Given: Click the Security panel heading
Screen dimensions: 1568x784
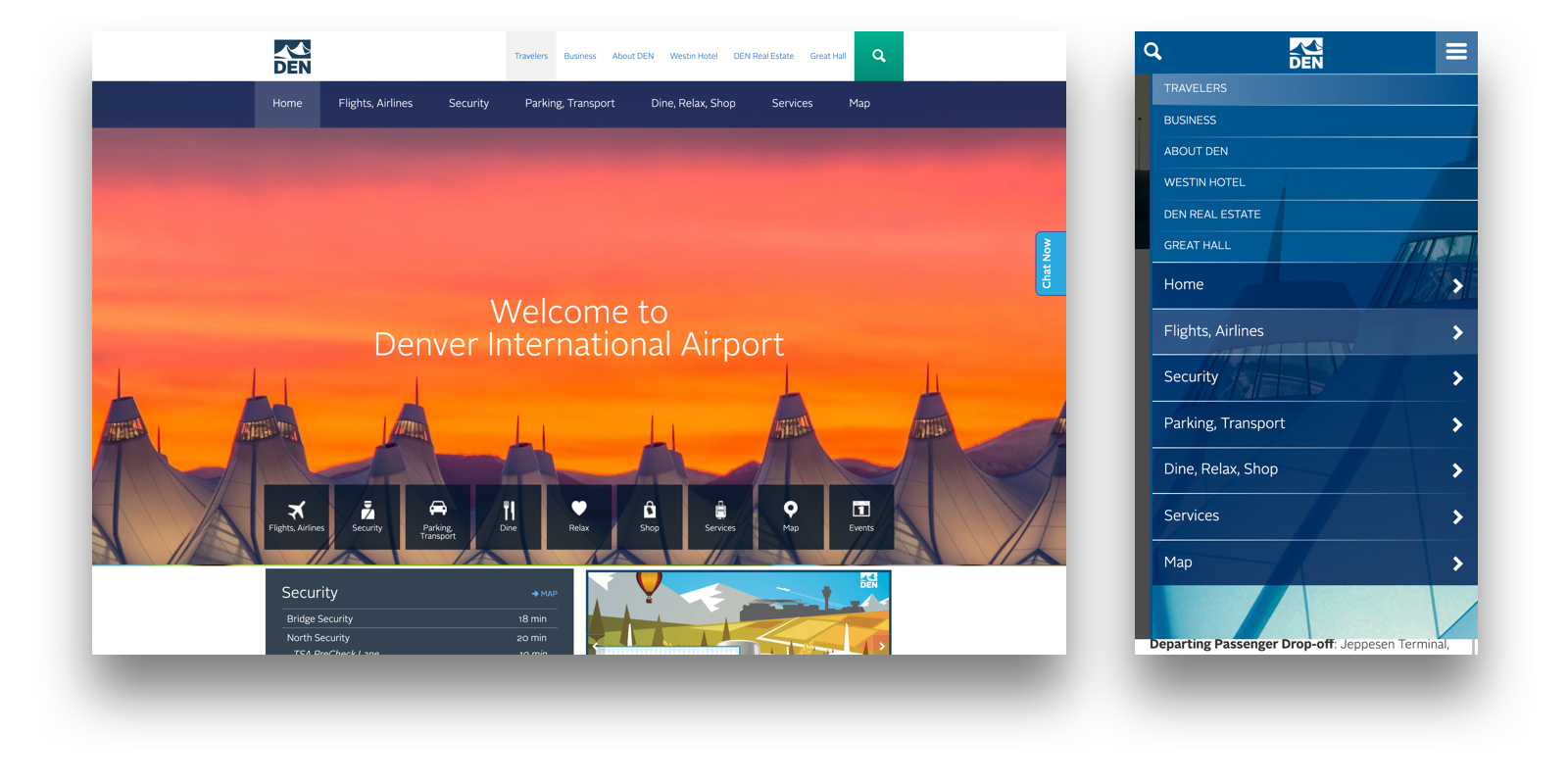Looking at the screenshot, I should 310,593.
